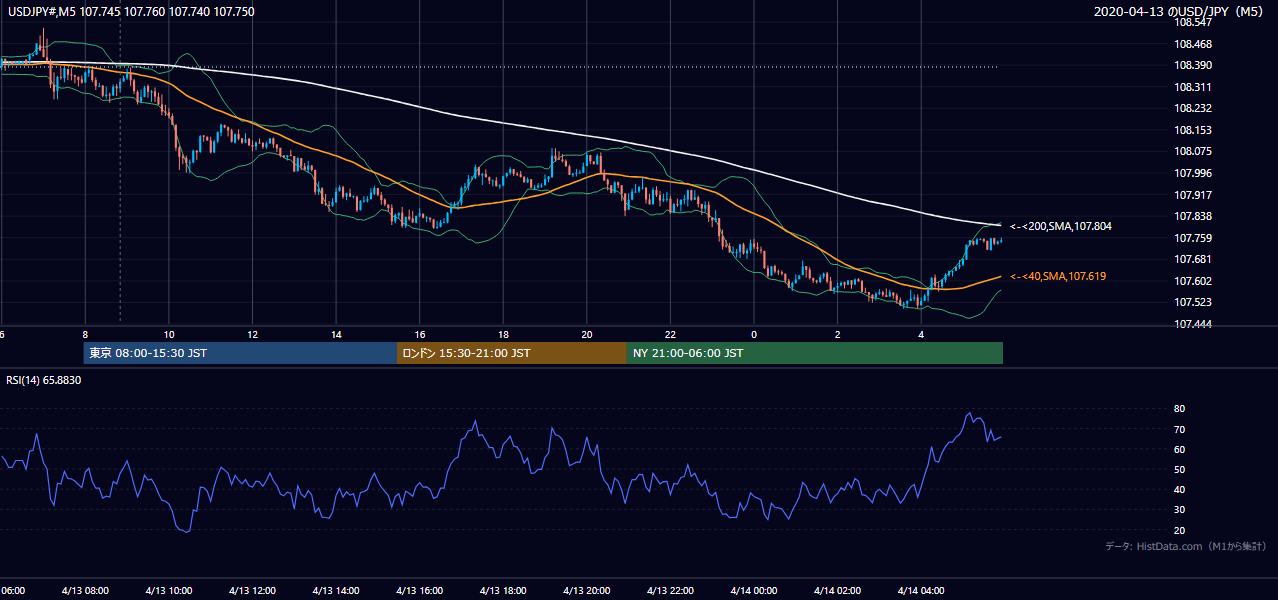Select the 40 SMA label showing 107.619
The width and height of the screenshot is (1278, 600).
pos(1058,276)
